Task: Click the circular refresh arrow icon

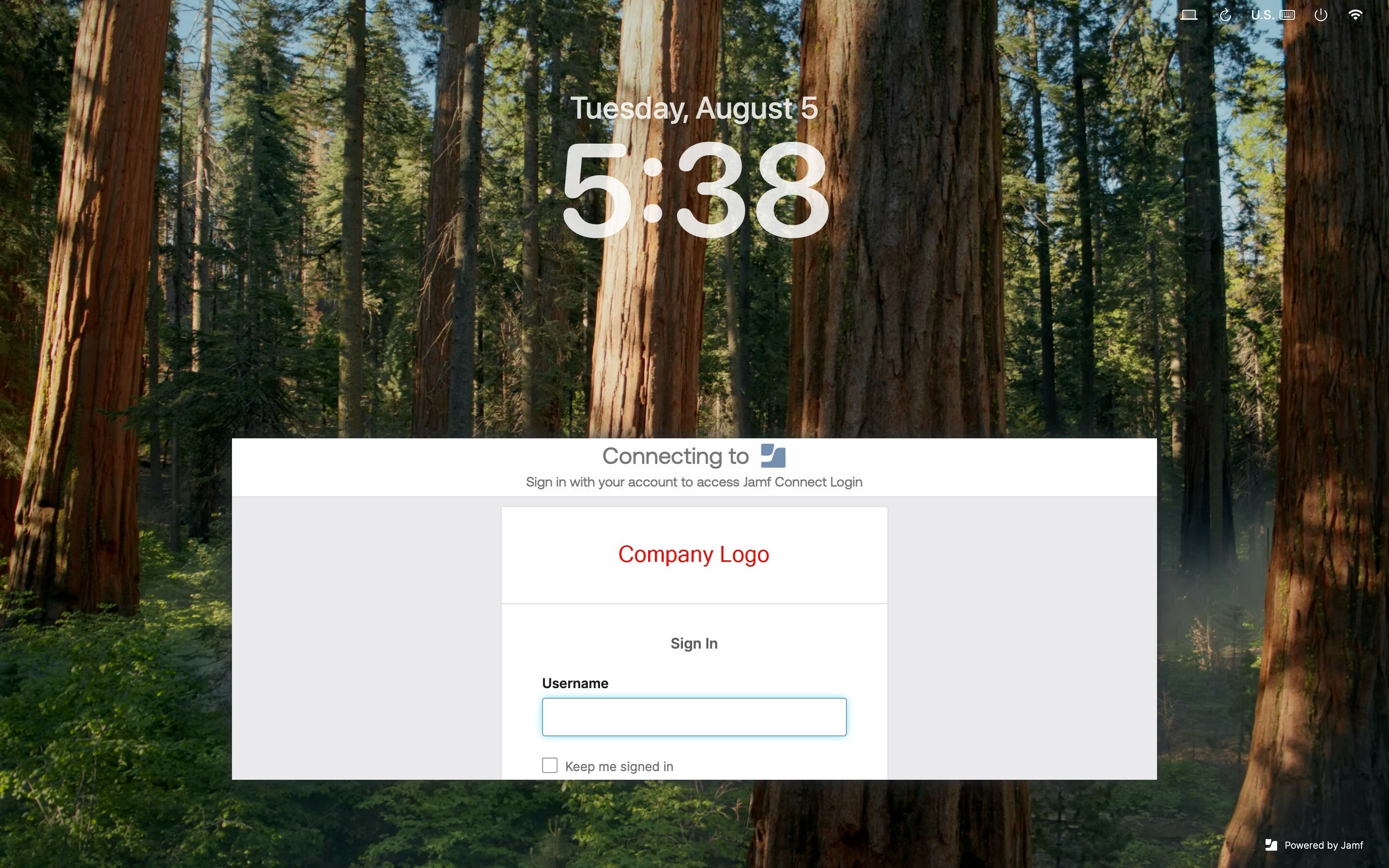Action: pos(1225,15)
